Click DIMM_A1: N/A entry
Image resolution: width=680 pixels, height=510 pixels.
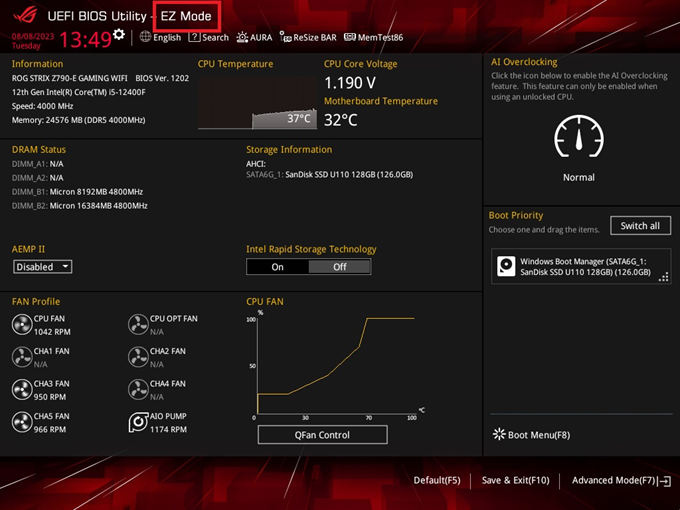pos(38,164)
